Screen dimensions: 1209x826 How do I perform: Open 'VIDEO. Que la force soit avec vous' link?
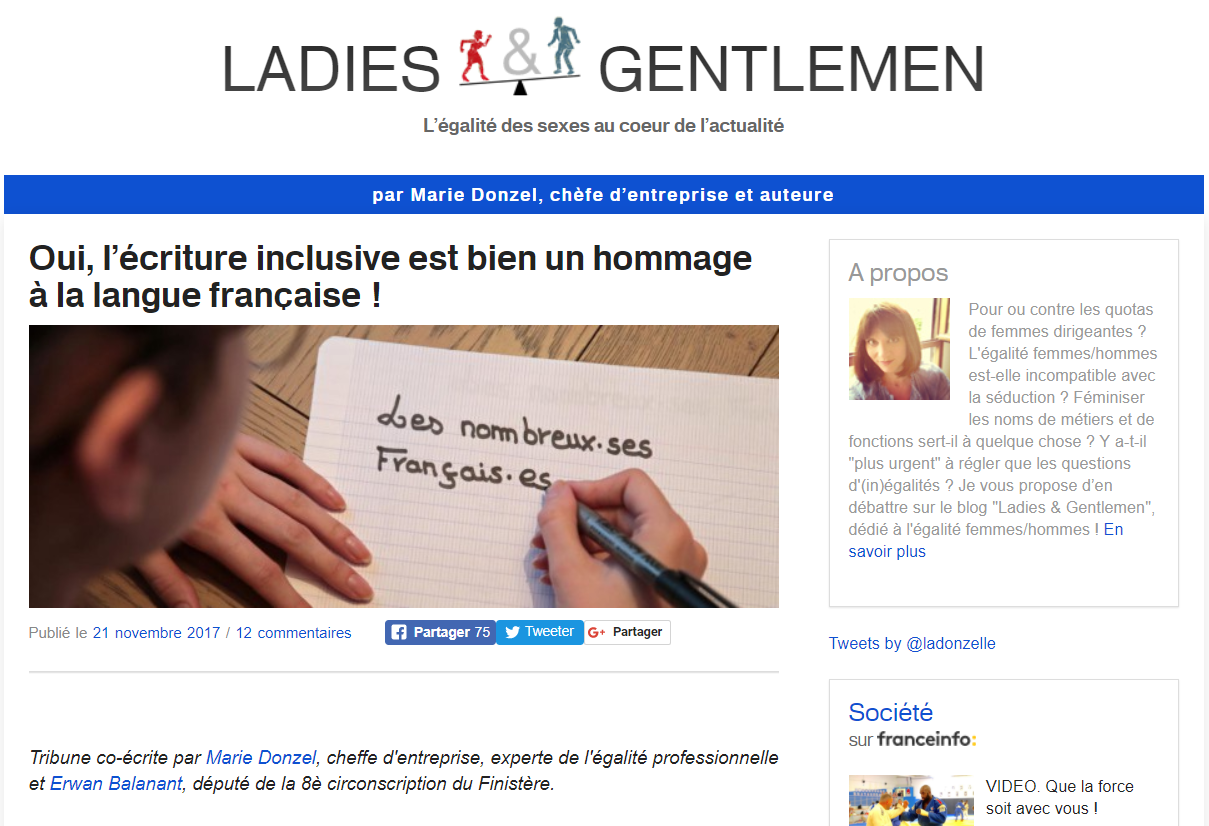[x=1060, y=797]
